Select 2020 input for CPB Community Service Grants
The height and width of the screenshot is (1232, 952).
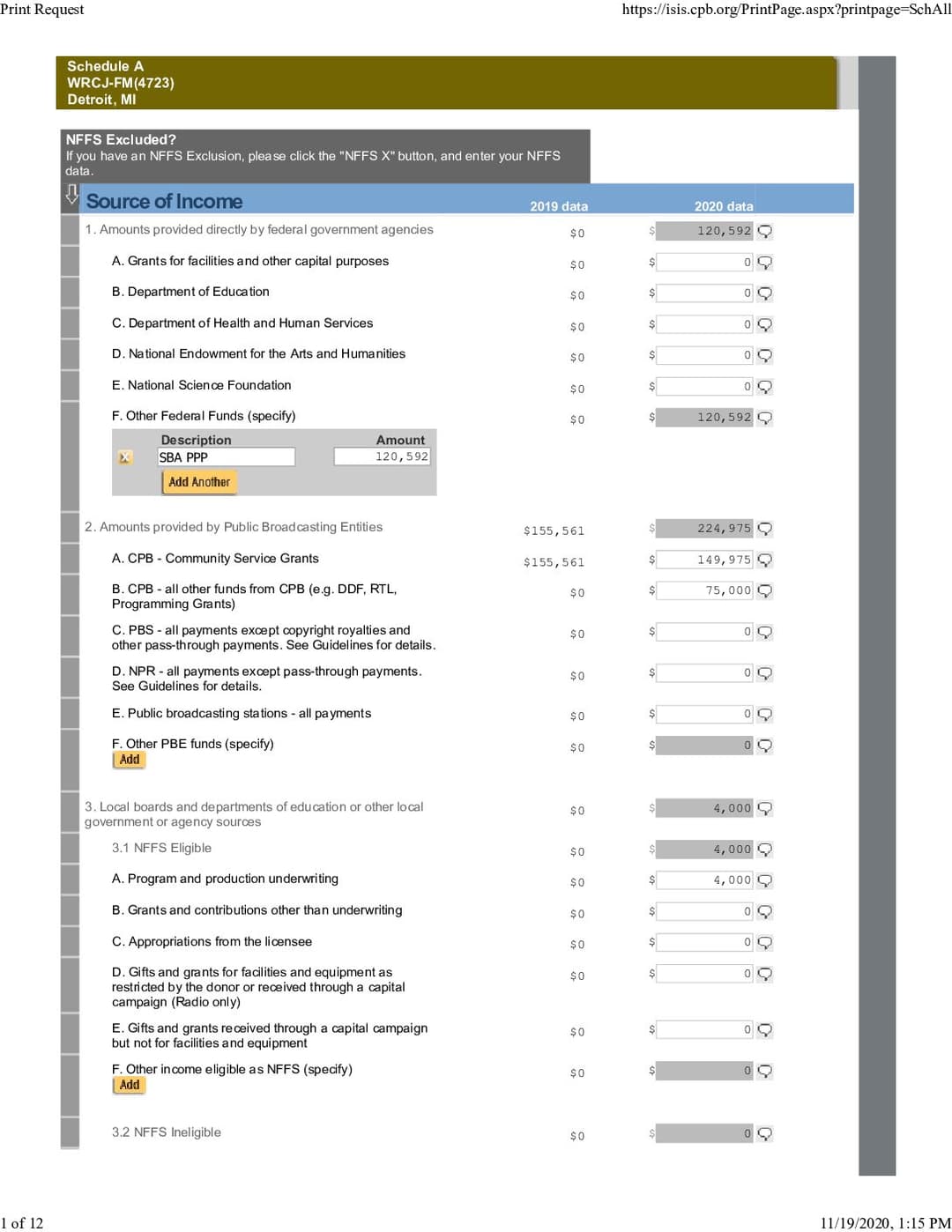pyautogui.click(x=704, y=560)
